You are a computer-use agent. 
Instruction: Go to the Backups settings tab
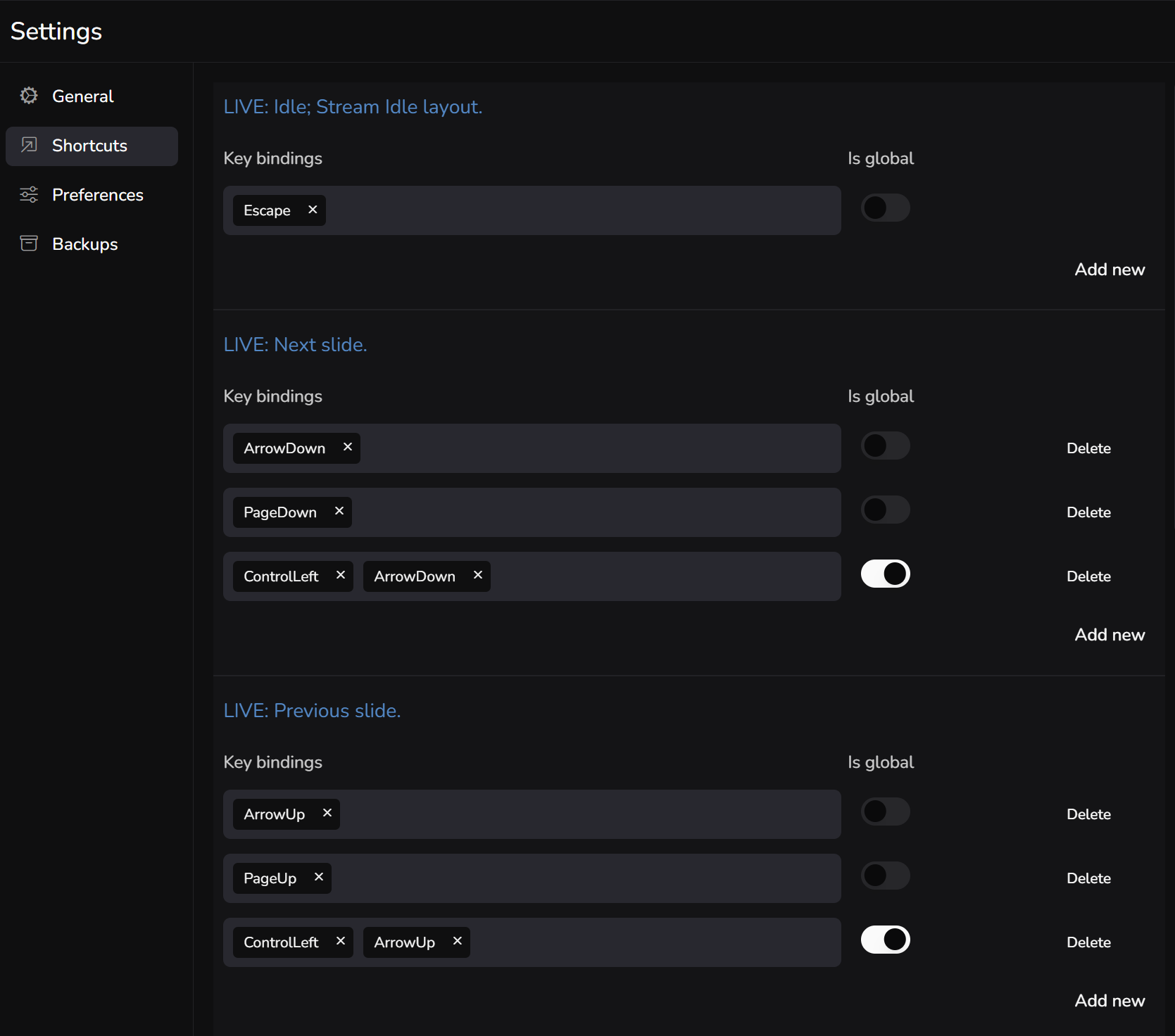tap(92, 244)
